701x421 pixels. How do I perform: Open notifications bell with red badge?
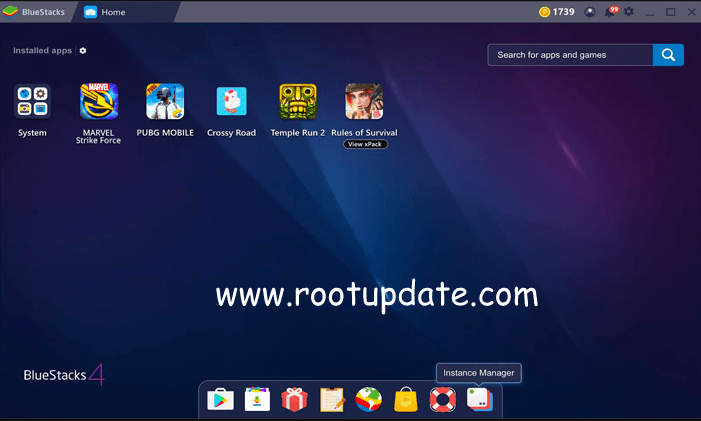pos(610,12)
